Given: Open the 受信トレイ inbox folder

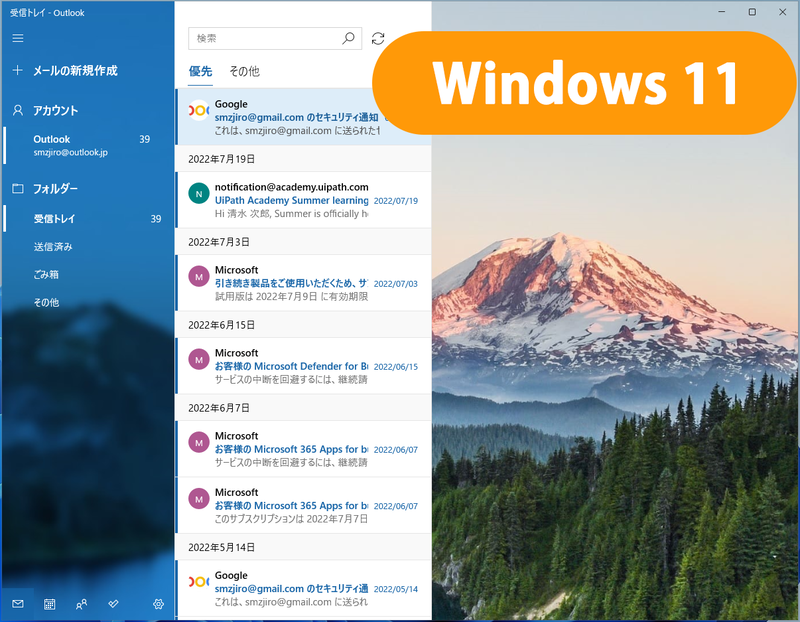Looking at the screenshot, I should tap(88, 219).
